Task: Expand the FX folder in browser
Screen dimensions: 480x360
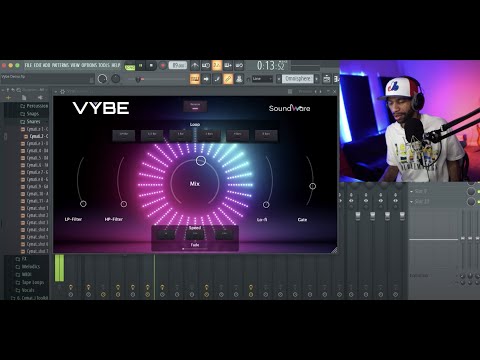Action: pyautogui.click(x=21, y=259)
